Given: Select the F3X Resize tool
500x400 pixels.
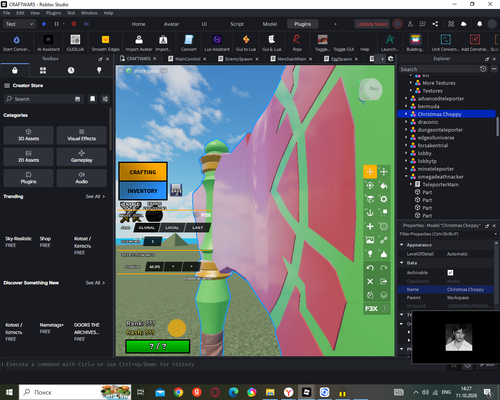Looking at the screenshot, I should [384, 172].
